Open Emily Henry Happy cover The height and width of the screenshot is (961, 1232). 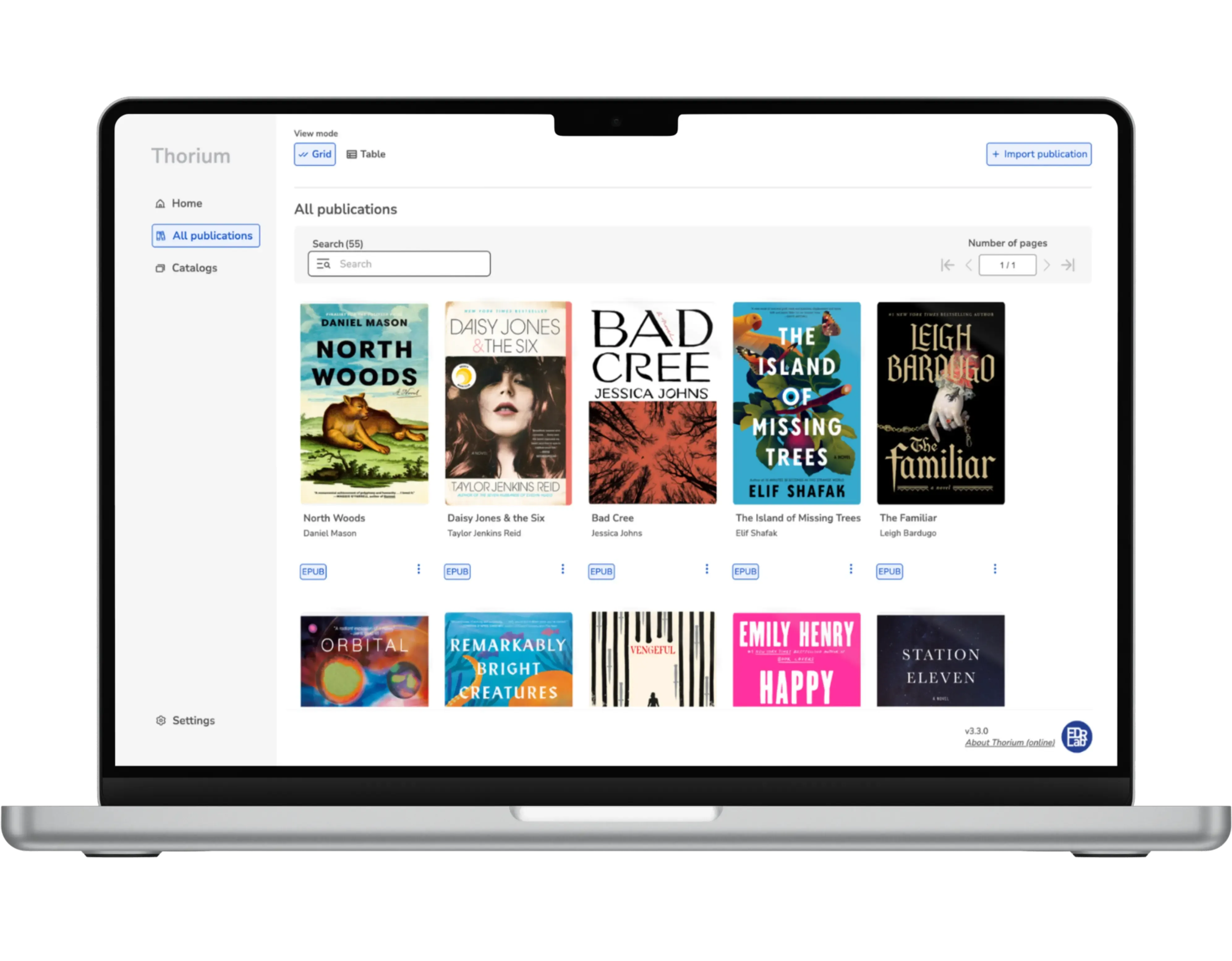(796, 659)
